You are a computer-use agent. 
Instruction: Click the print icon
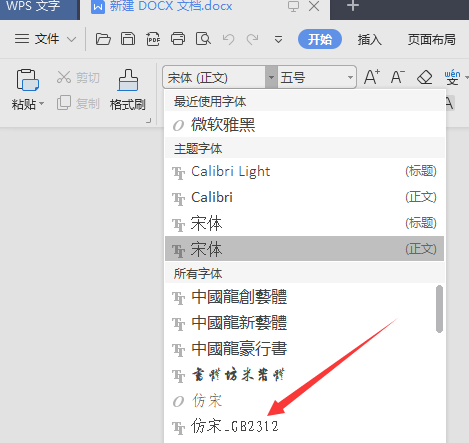[x=178, y=39]
